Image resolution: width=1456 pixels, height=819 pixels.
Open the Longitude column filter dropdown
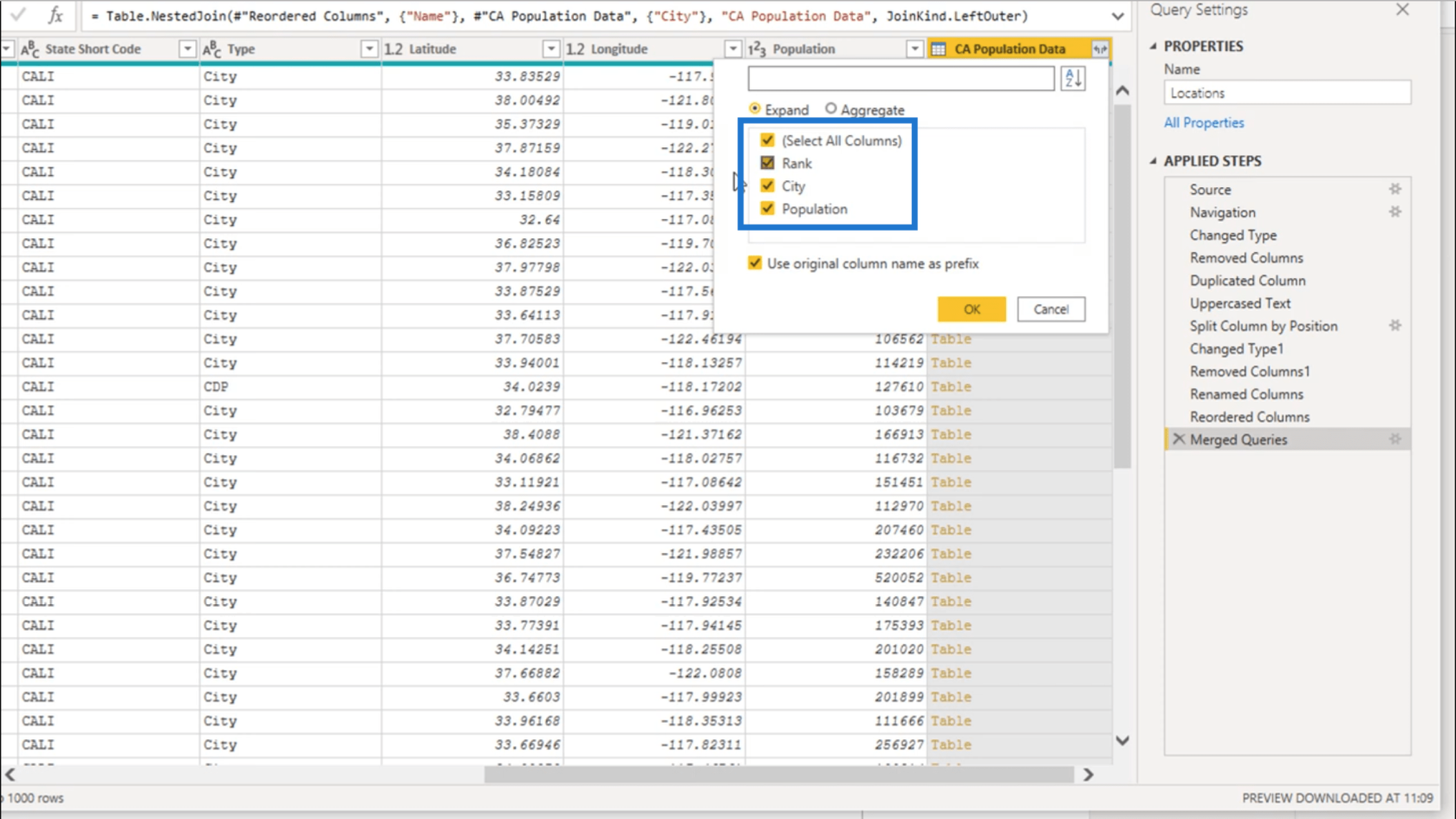[x=733, y=49]
